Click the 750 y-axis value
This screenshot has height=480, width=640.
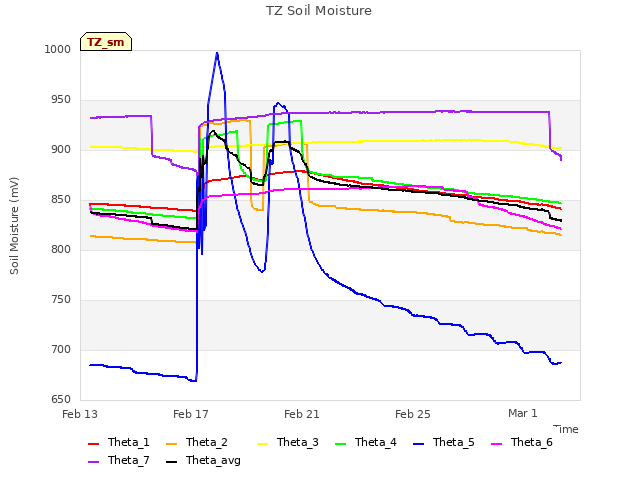(61, 300)
